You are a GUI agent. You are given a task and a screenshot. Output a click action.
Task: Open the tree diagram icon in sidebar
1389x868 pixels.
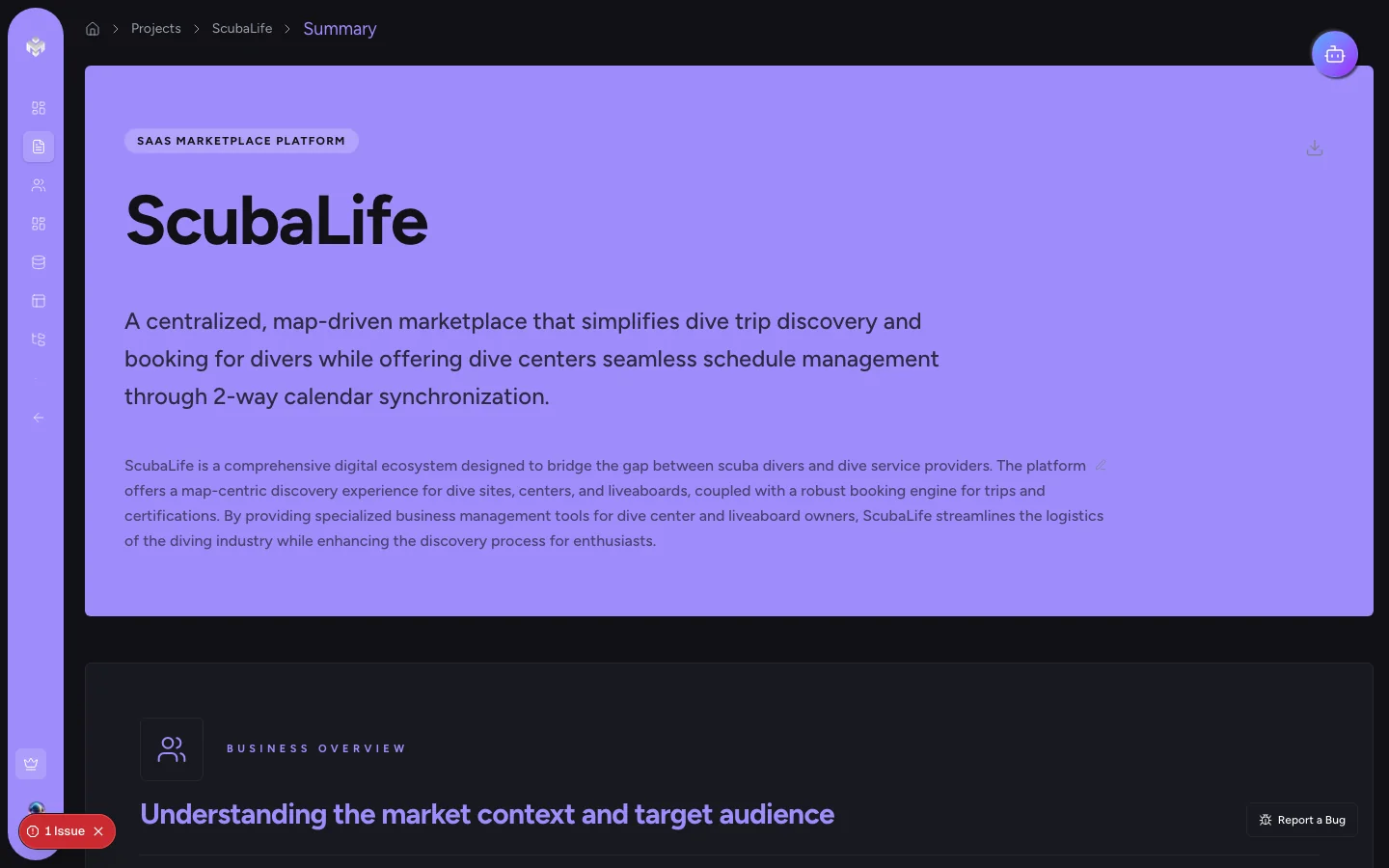(x=39, y=339)
